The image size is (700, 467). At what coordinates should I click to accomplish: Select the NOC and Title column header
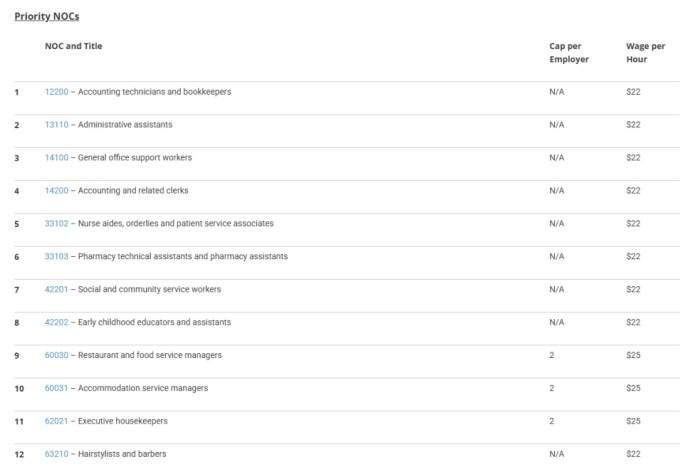[73, 46]
